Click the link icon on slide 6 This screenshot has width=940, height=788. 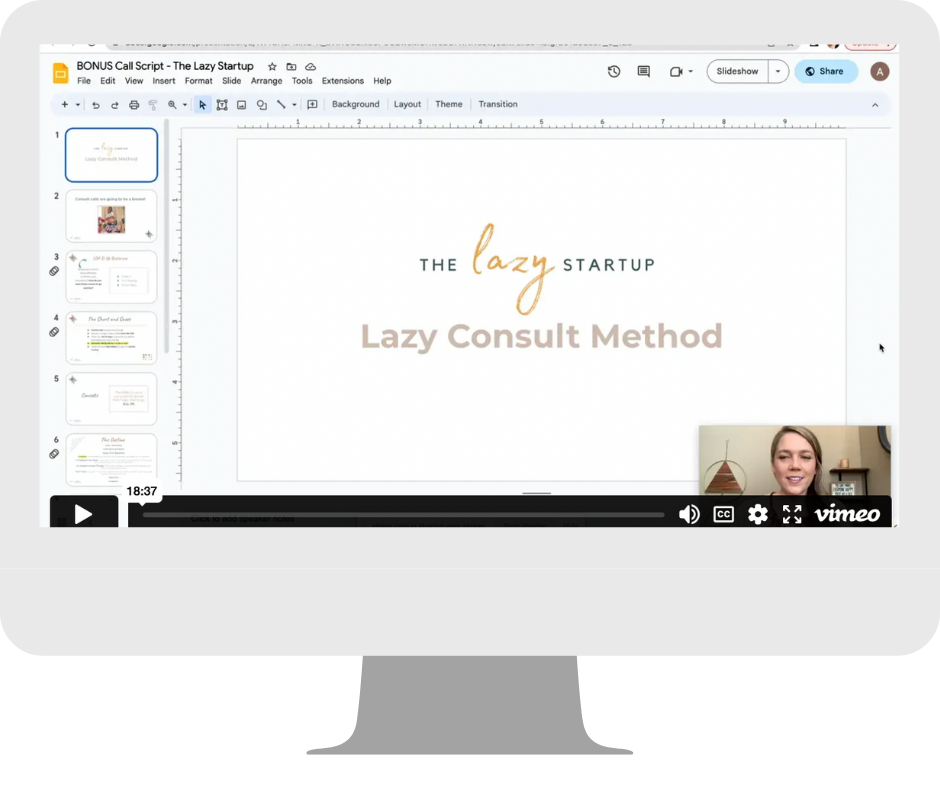click(x=54, y=454)
